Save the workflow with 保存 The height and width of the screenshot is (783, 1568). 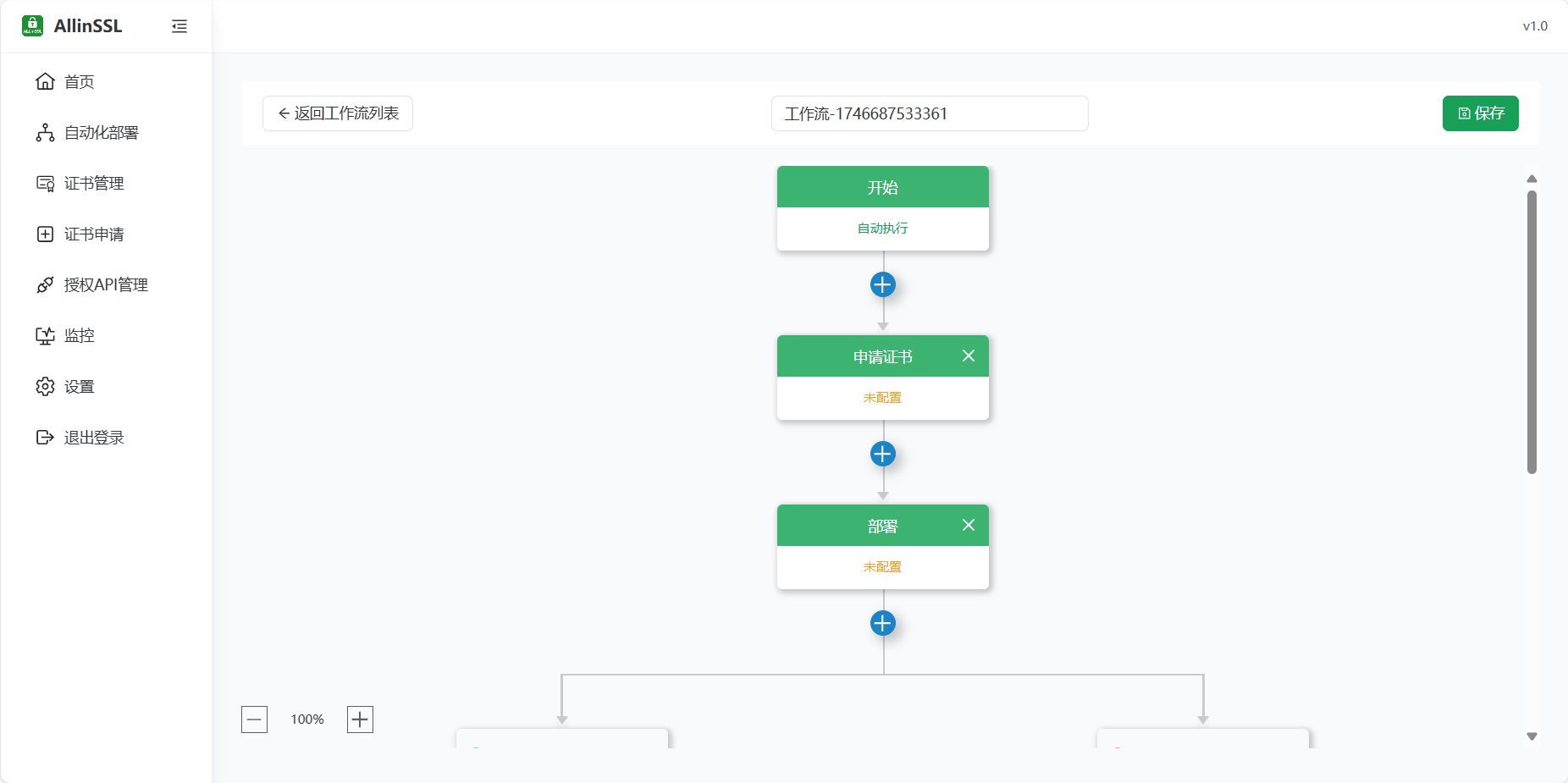coord(1480,113)
